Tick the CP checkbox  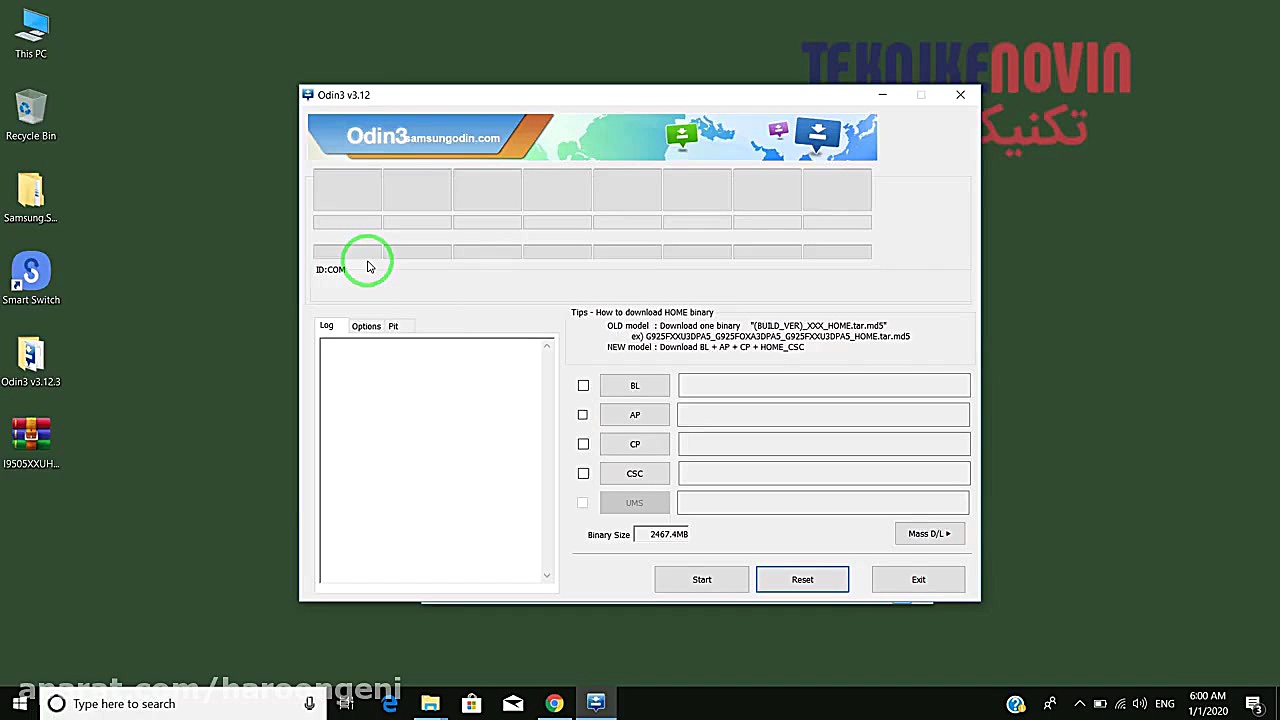pyautogui.click(x=583, y=444)
